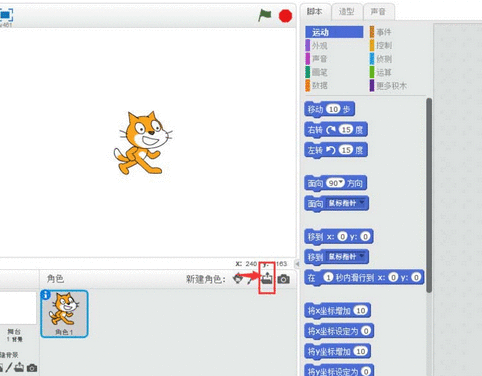This screenshot has width=482, height=376.
Task: Edit the 0 value in 将x坐标设定为 block
Action: tap(366, 331)
